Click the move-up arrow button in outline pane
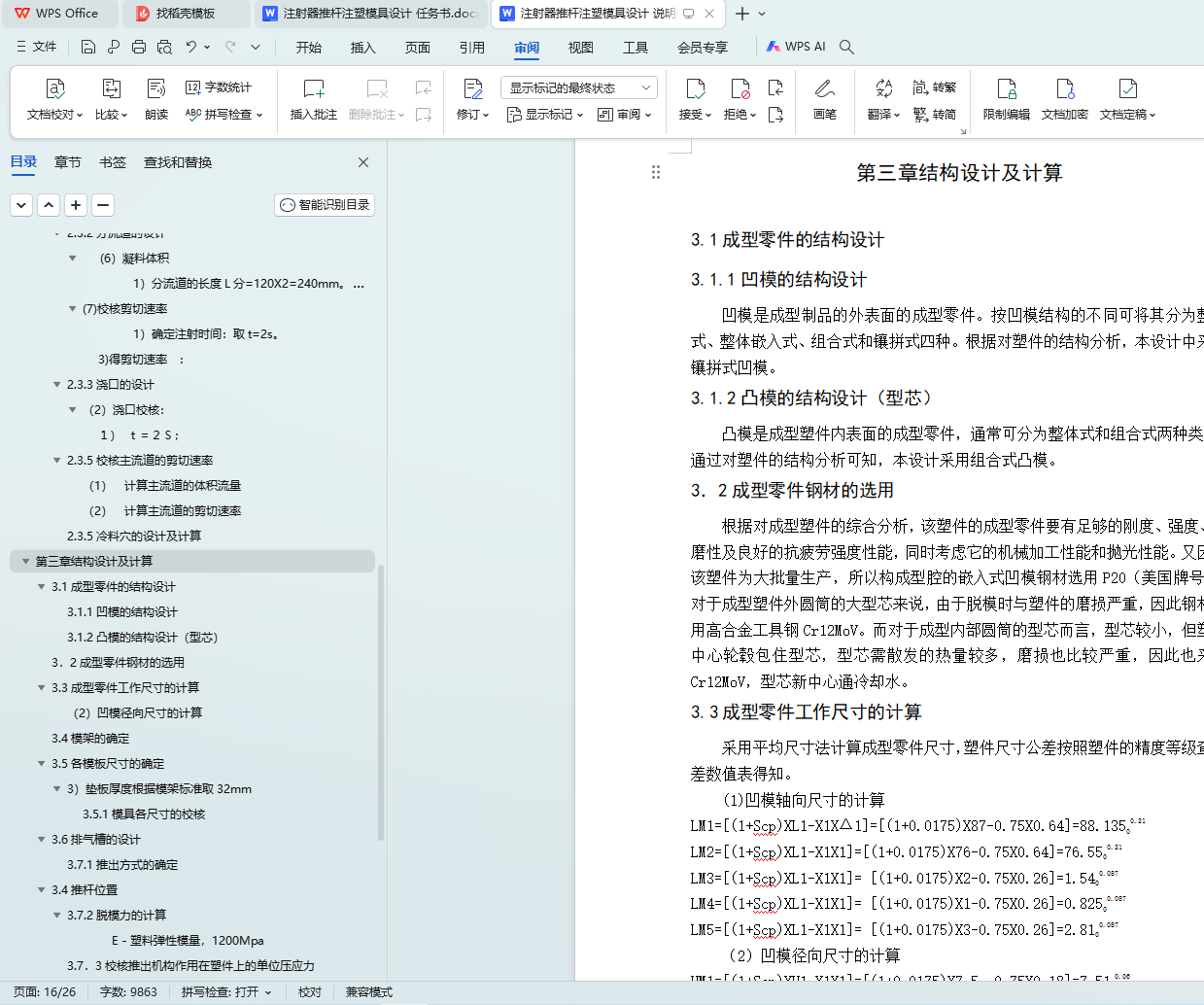This screenshot has width=1204, height=1005. point(49,204)
